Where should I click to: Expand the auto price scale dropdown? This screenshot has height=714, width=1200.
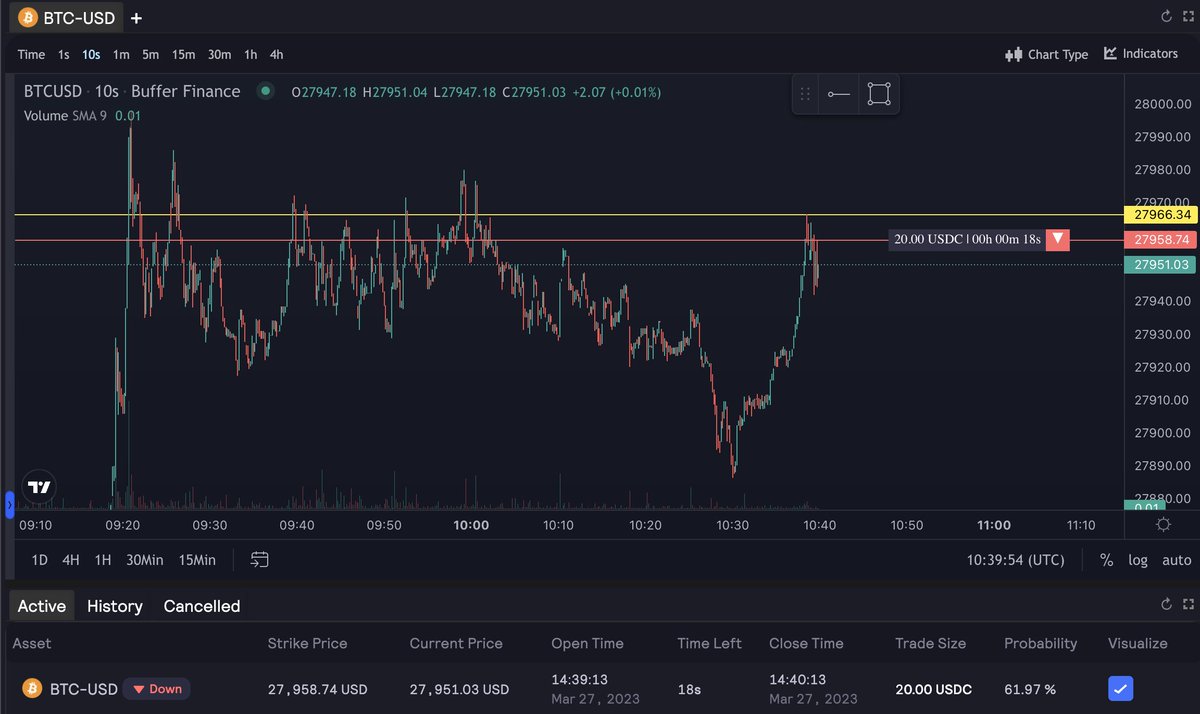click(1176, 560)
